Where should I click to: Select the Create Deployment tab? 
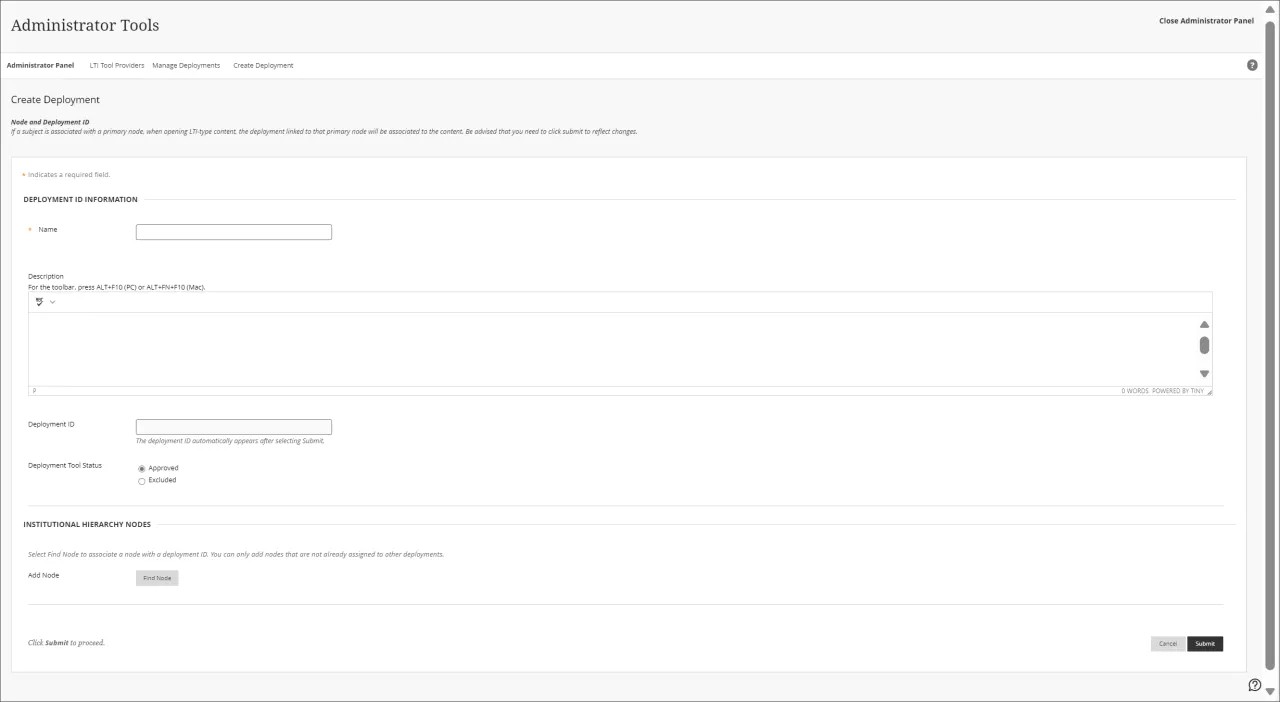263,65
